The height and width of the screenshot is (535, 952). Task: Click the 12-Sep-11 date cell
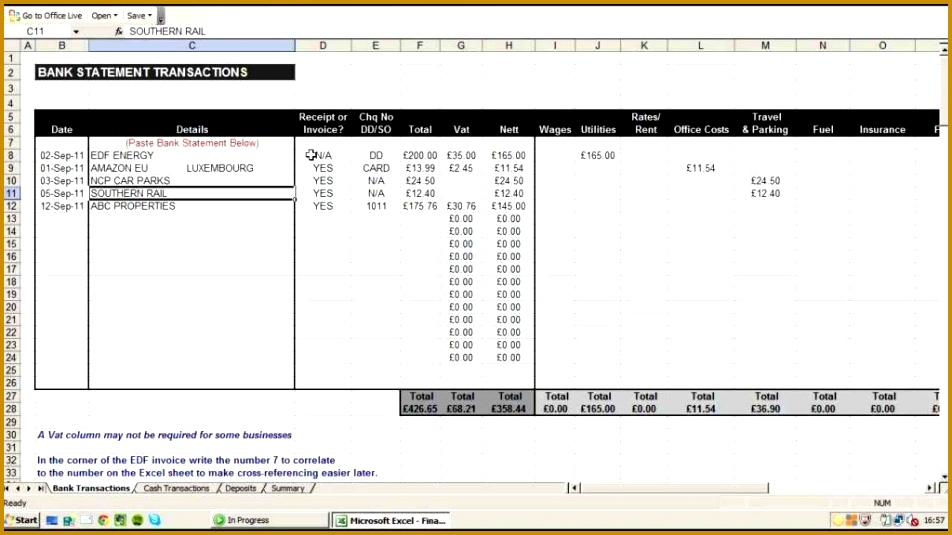(x=62, y=206)
